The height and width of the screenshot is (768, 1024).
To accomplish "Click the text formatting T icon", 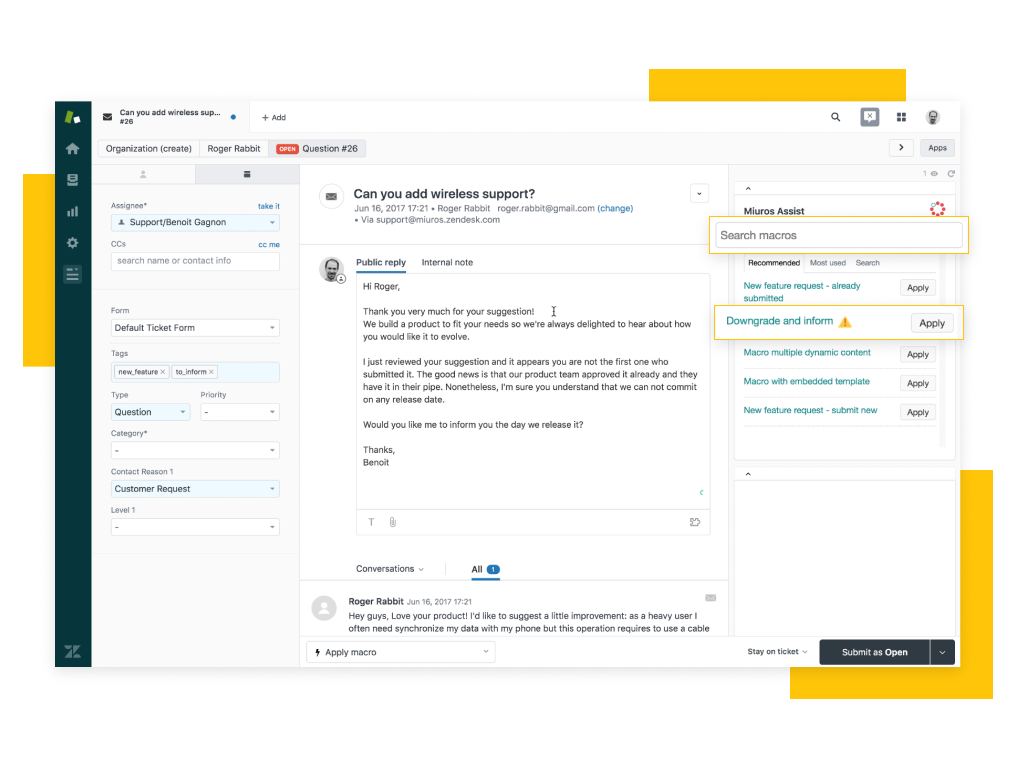I will pyautogui.click(x=371, y=522).
